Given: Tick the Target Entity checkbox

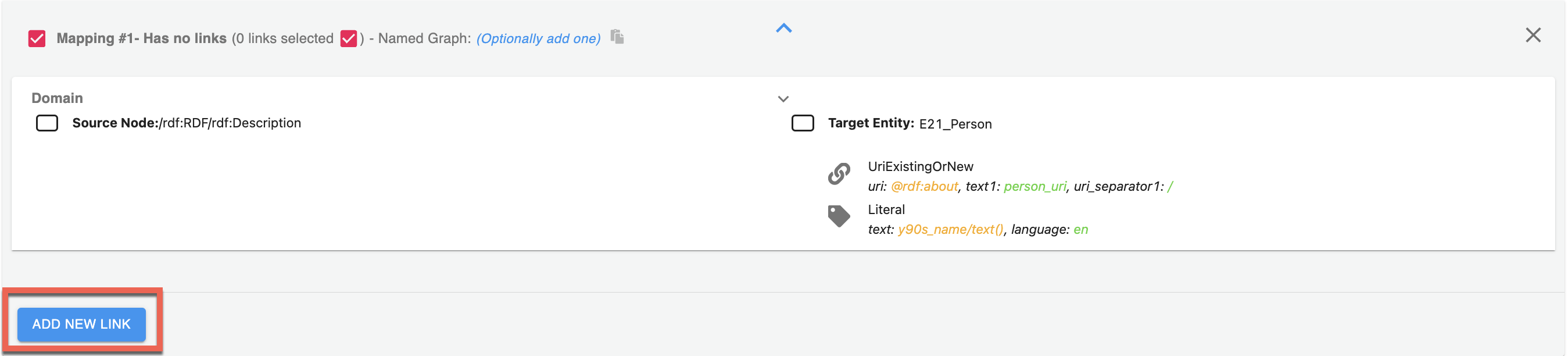Looking at the screenshot, I should 801,123.
